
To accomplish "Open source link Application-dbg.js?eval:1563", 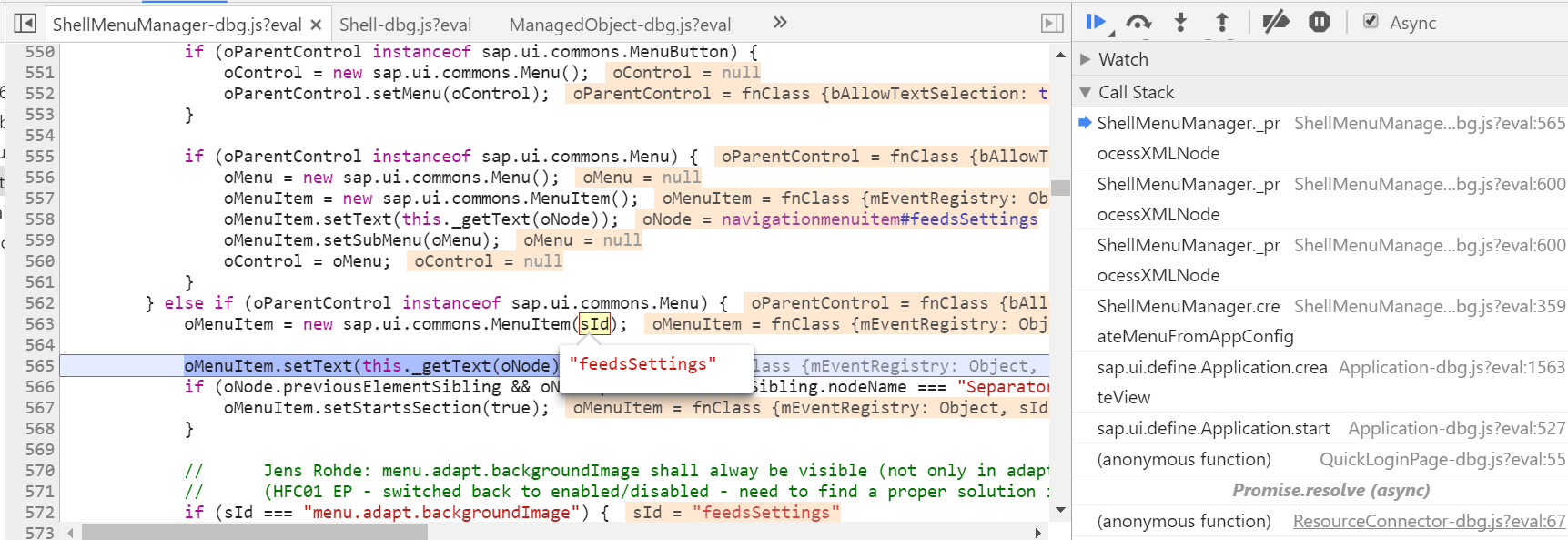I will click(1452, 367).
